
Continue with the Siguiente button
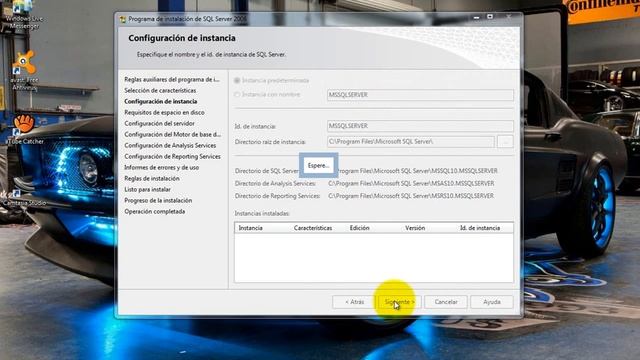(x=400, y=302)
